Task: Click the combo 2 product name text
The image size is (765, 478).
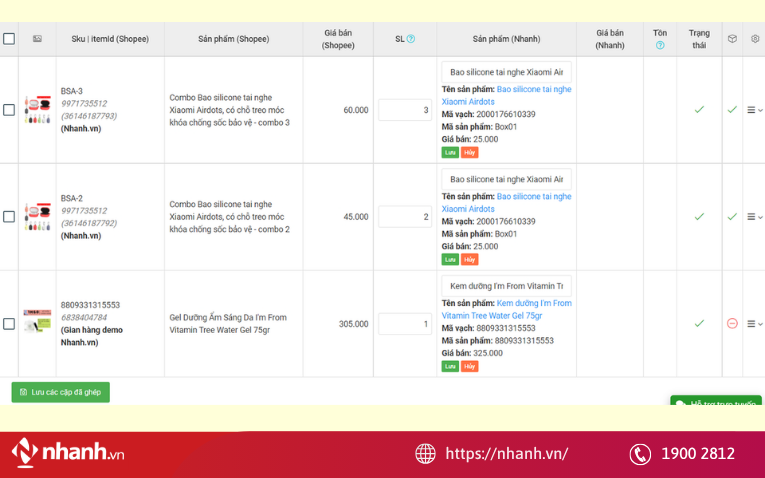Action: pyautogui.click(x=229, y=217)
